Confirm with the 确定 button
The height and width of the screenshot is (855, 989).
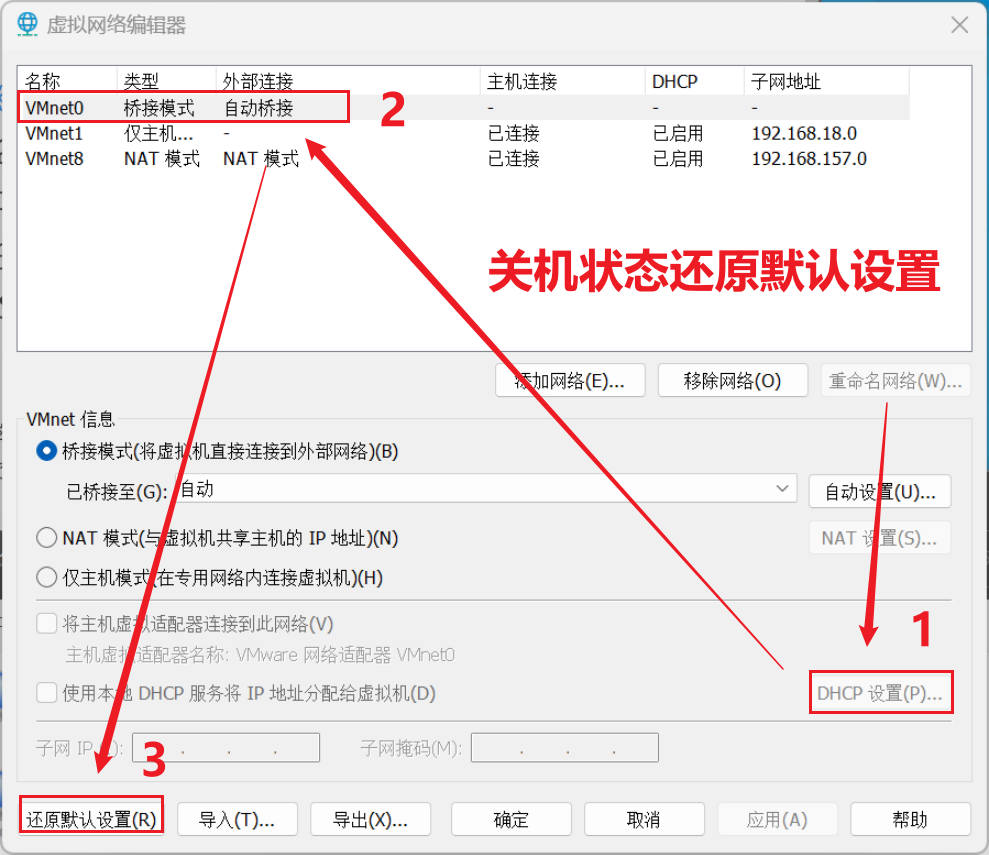point(512,819)
